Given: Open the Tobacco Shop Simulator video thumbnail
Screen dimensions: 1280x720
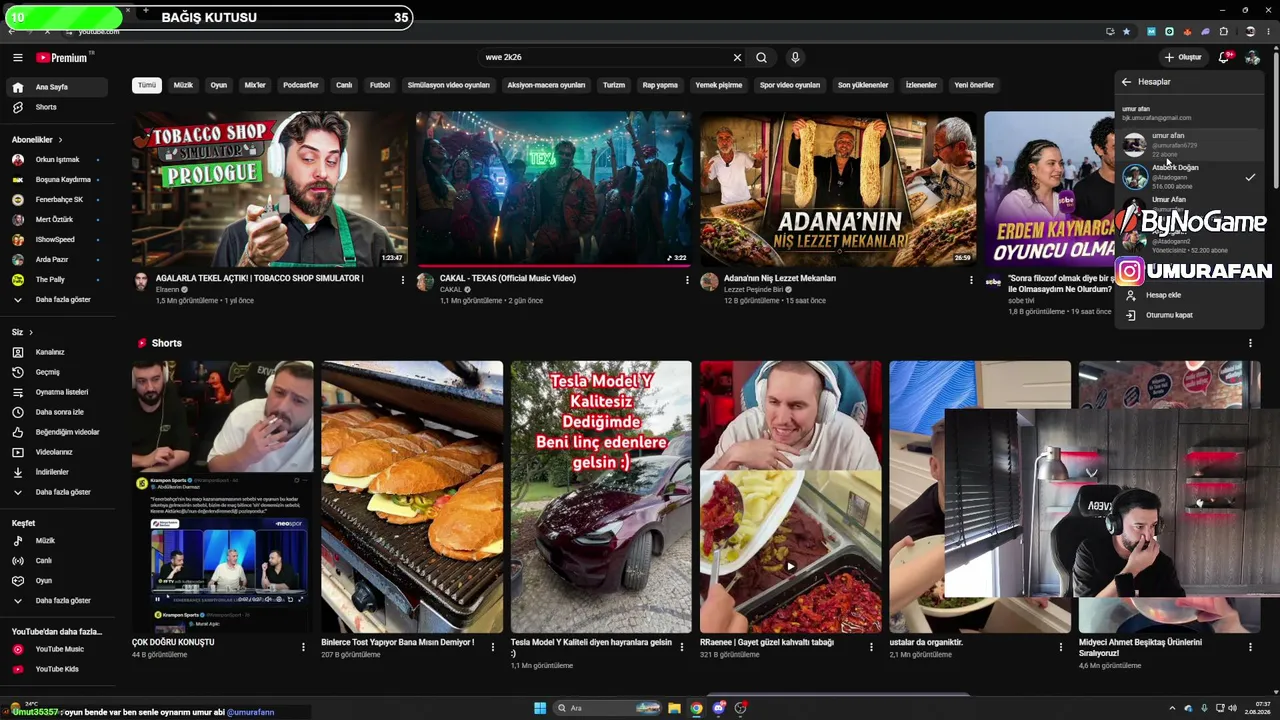Looking at the screenshot, I should 270,189.
